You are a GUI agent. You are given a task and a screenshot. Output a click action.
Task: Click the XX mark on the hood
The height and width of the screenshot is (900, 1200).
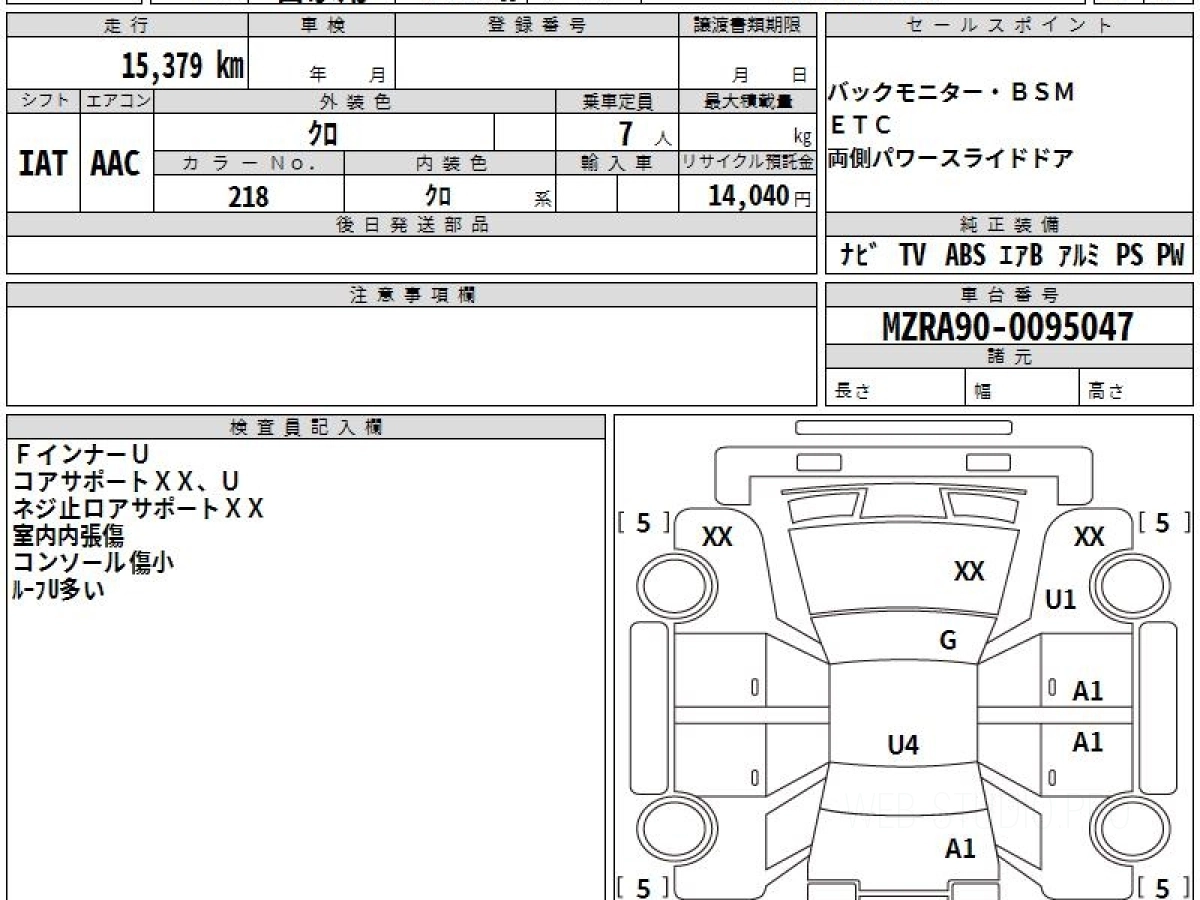(x=969, y=571)
